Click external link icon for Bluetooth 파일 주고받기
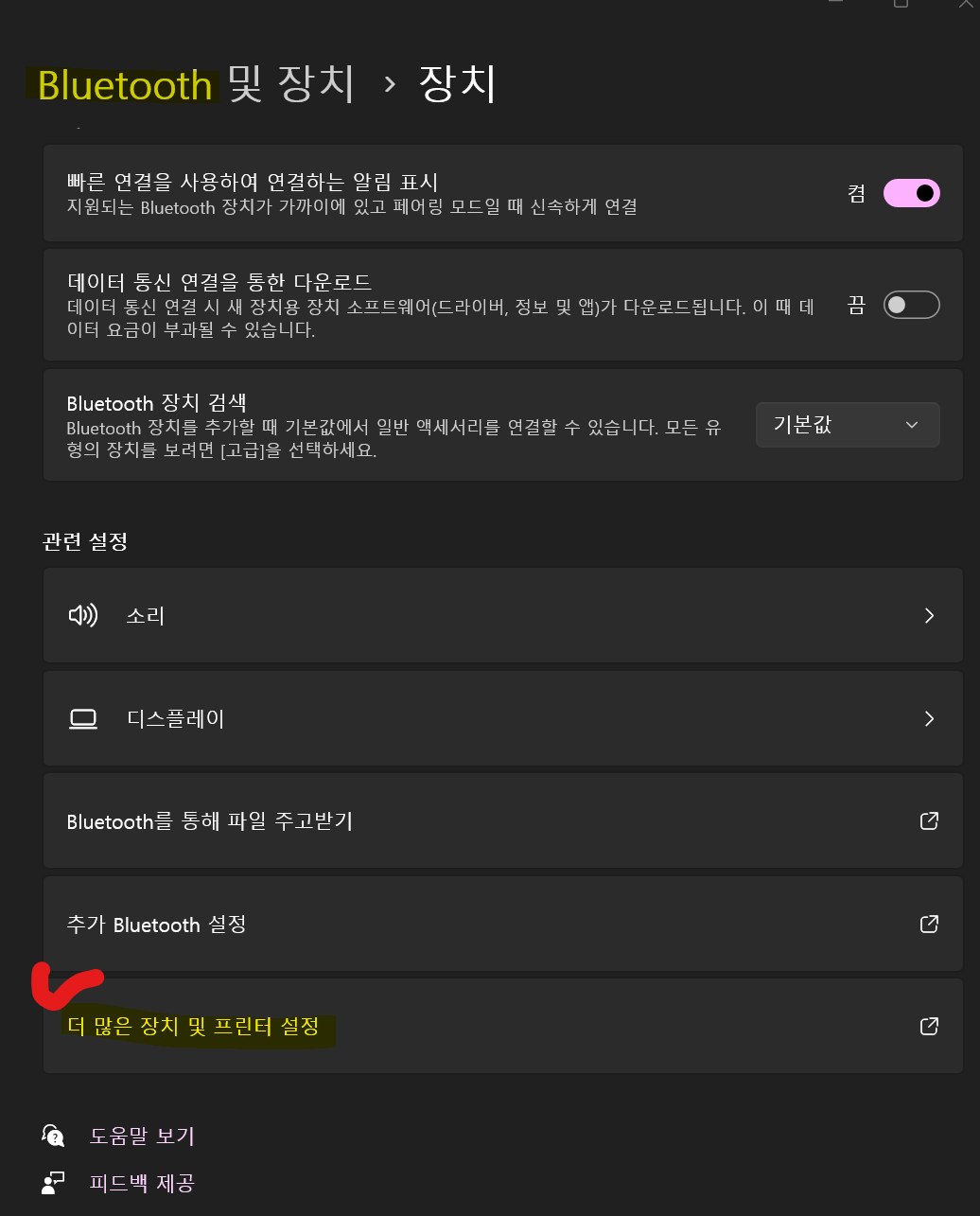Image resolution: width=980 pixels, height=1216 pixels. point(929,820)
